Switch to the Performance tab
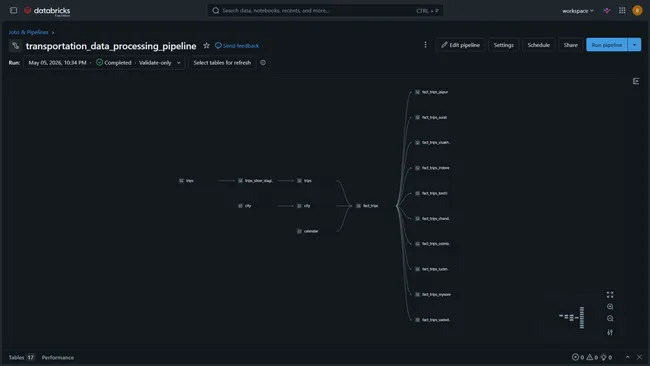Image resolution: width=650 pixels, height=366 pixels. click(58, 357)
